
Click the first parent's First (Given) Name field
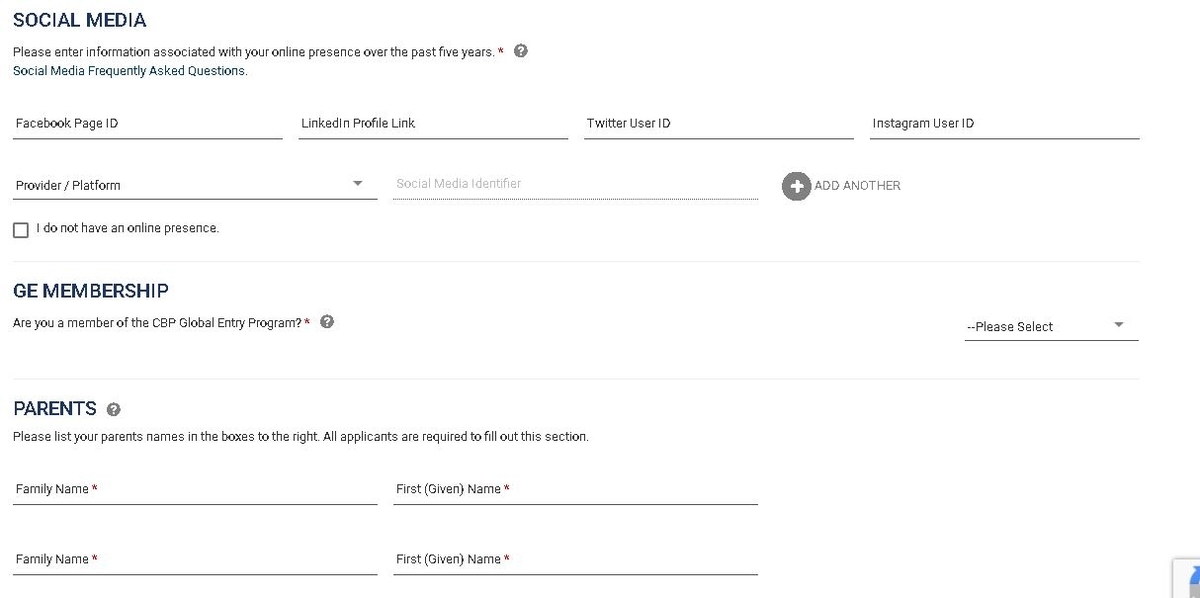tap(576, 490)
